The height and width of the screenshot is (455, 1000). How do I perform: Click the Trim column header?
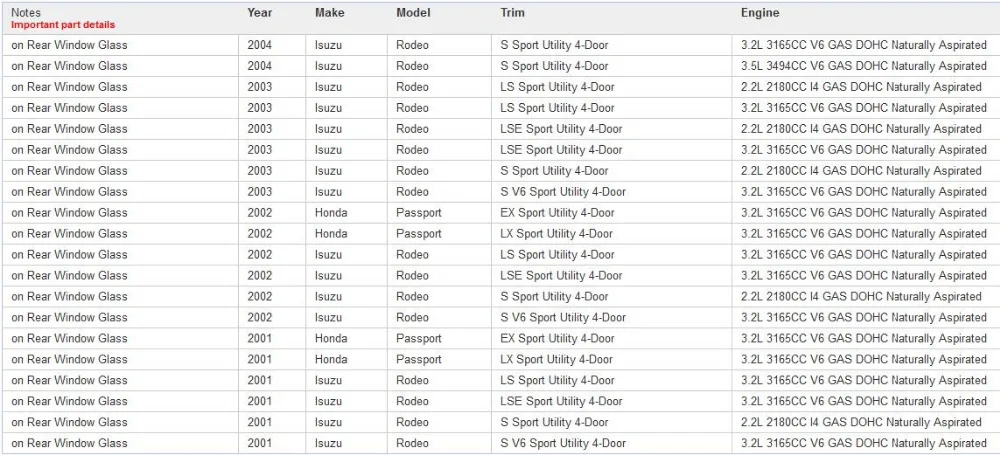512,13
